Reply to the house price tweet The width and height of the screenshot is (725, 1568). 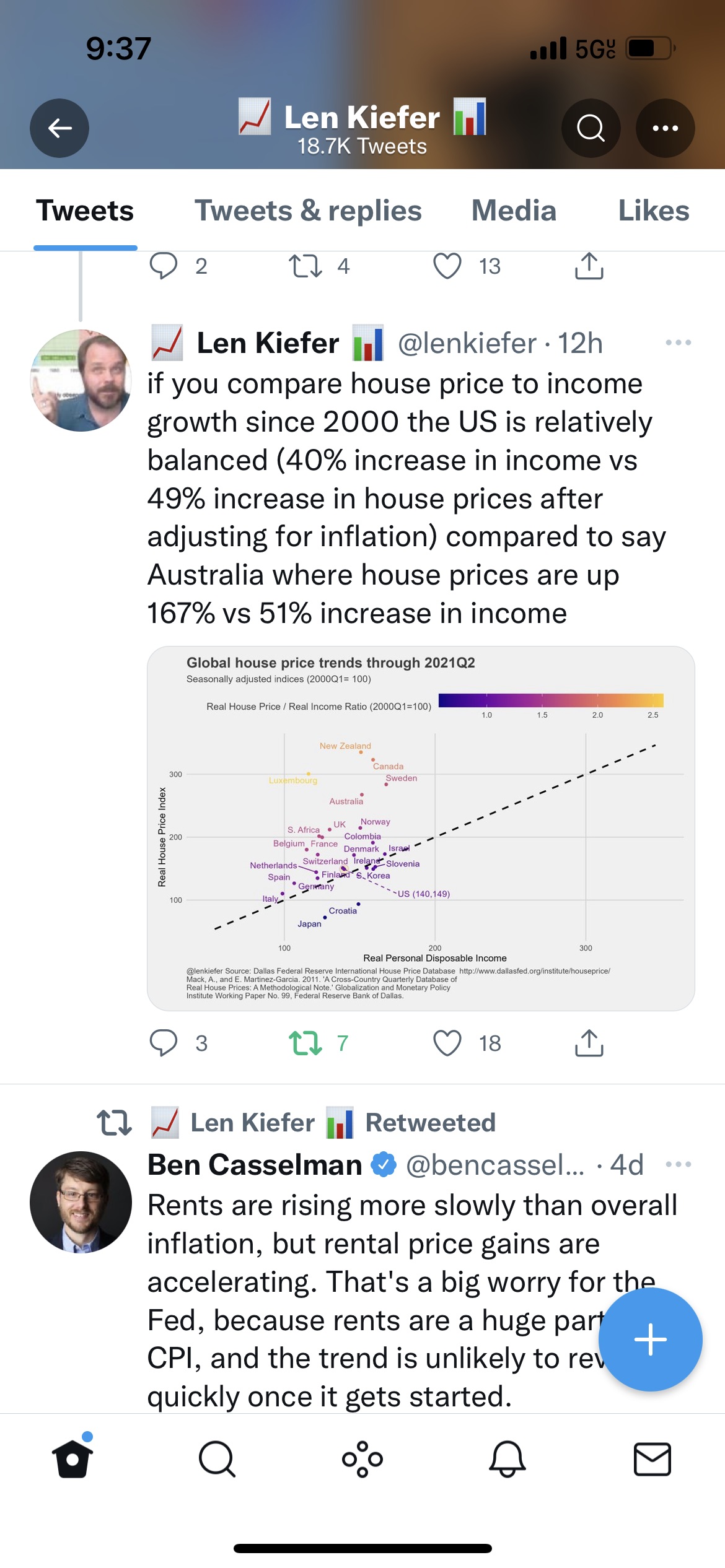click(x=164, y=1043)
